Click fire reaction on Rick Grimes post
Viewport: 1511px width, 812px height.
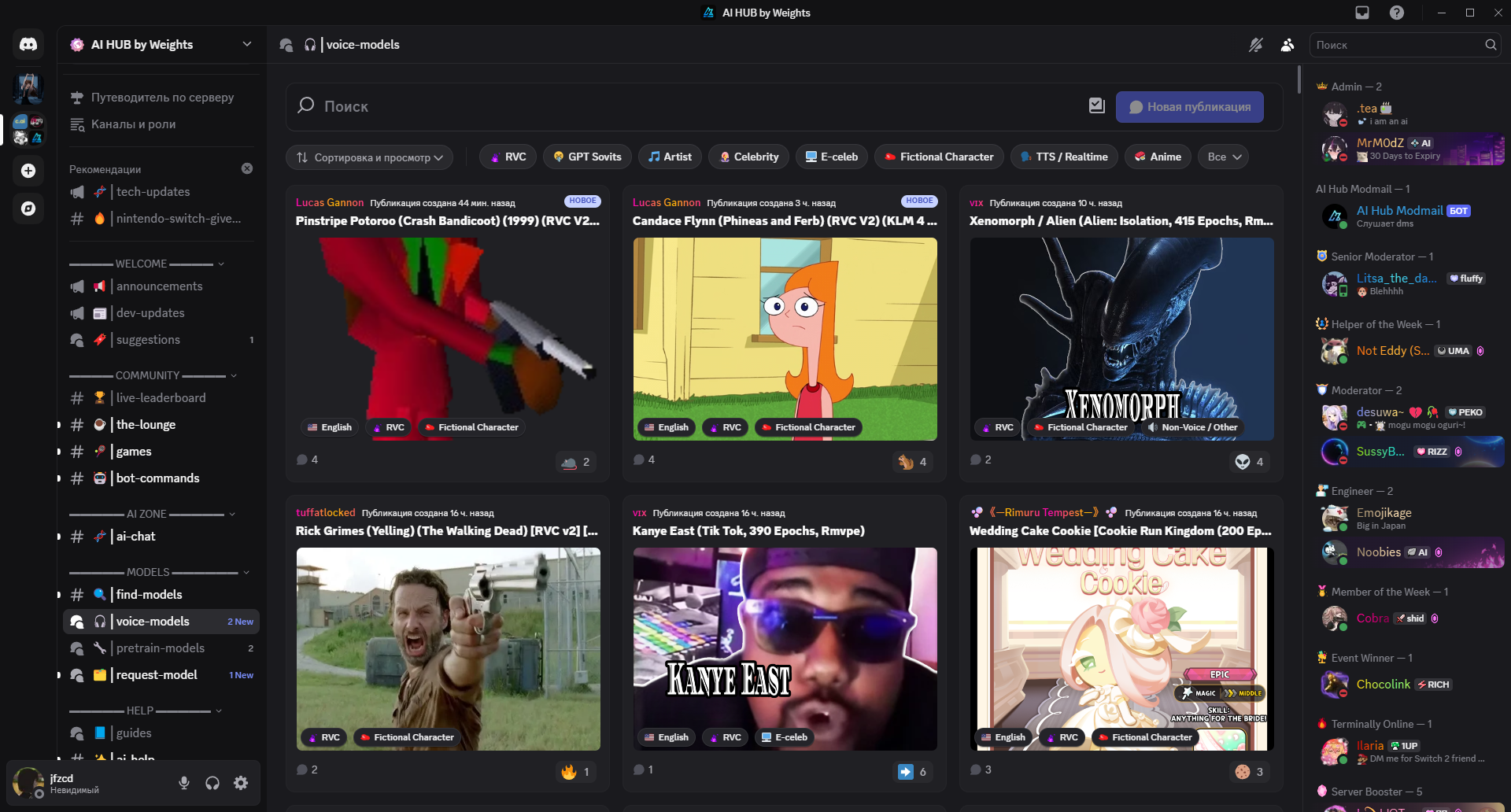(x=576, y=772)
